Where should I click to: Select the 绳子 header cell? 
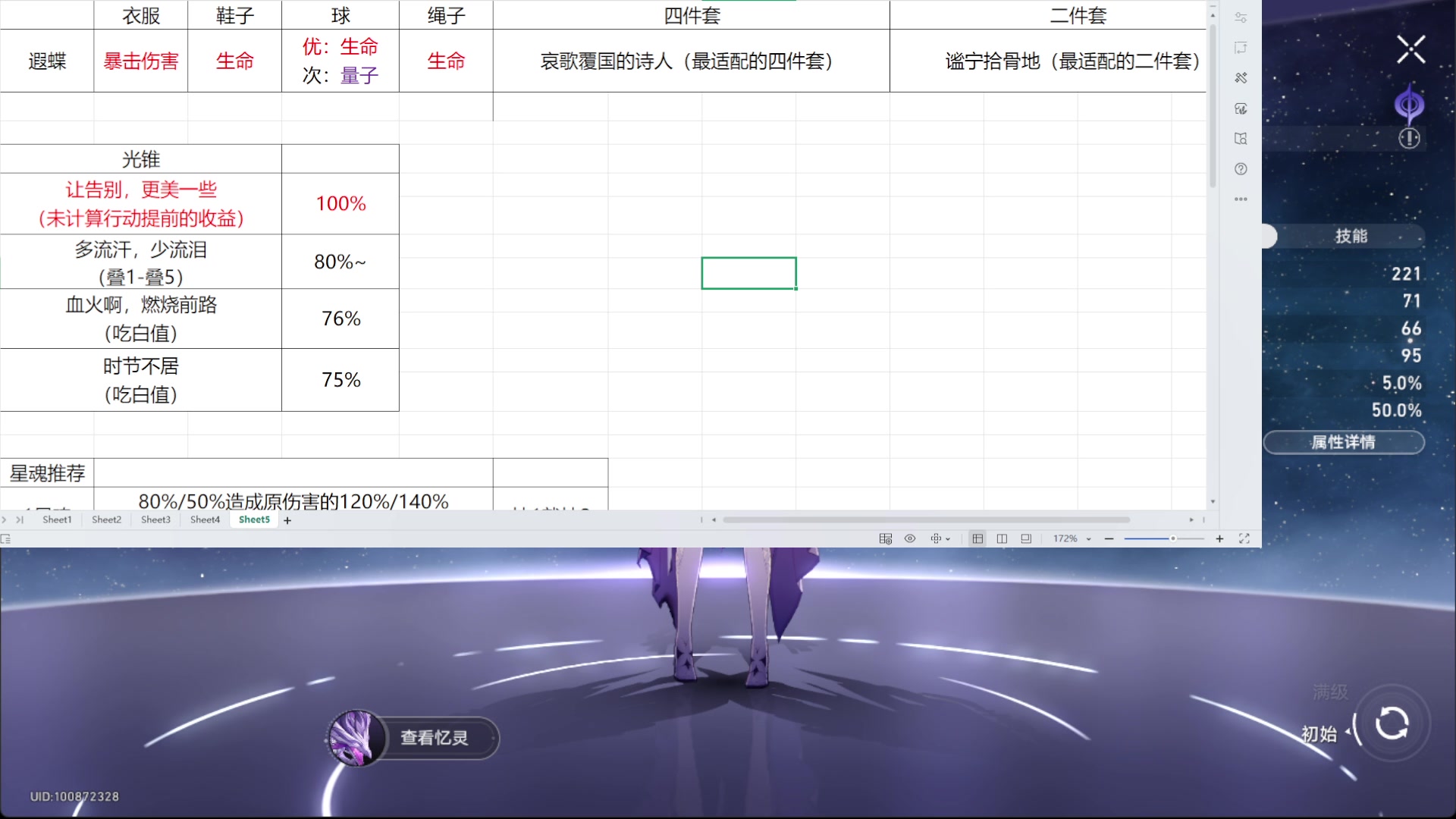click(x=446, y=15)
